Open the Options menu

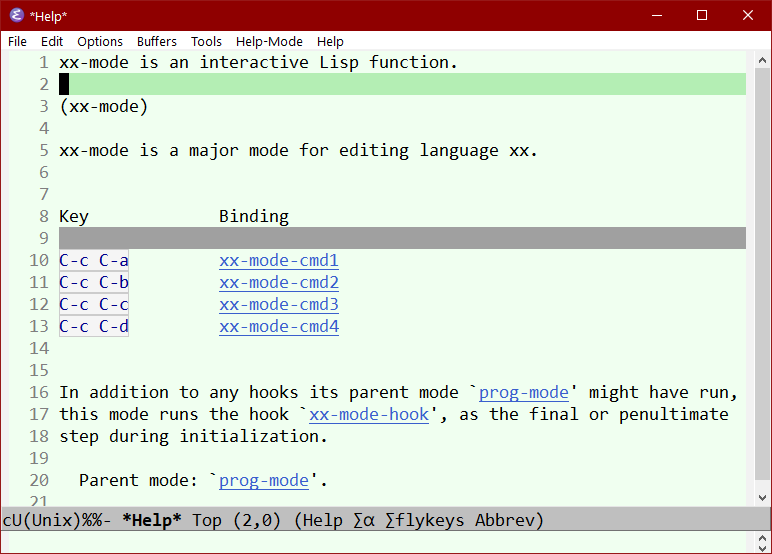(x=100, y=41)
